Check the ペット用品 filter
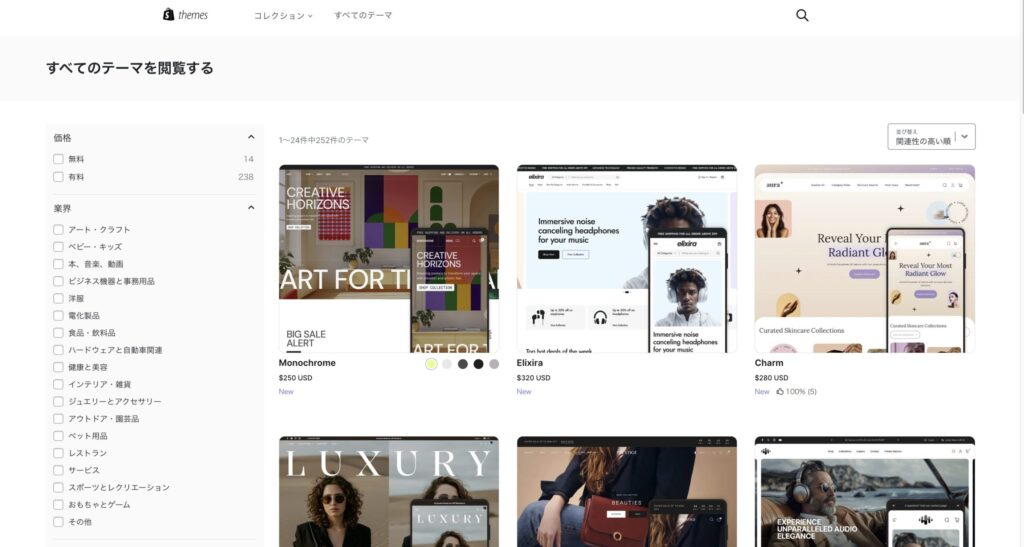1024x547 pixels. pos(58,436)
